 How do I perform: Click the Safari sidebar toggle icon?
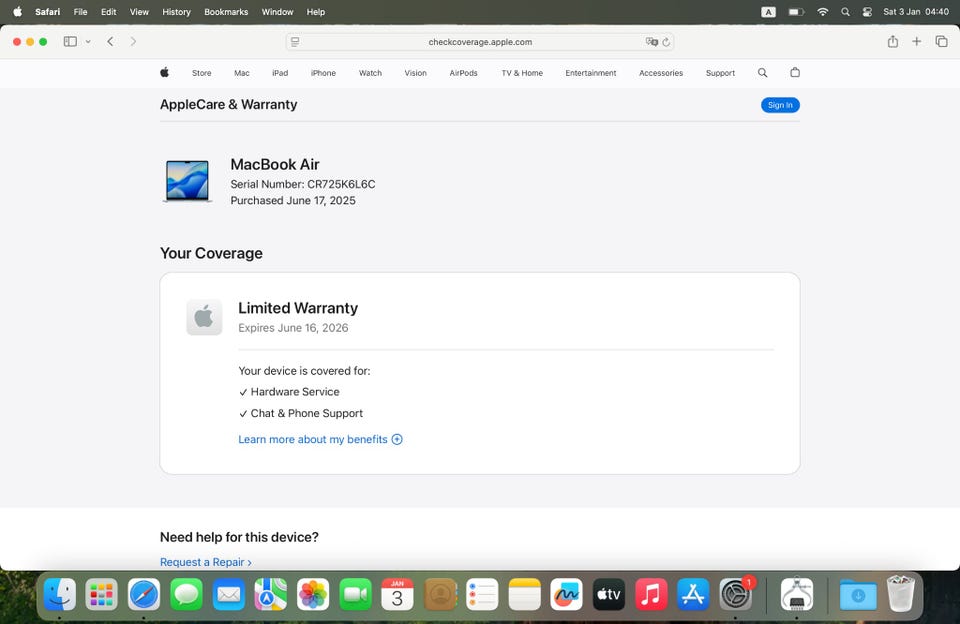point(70,42)
